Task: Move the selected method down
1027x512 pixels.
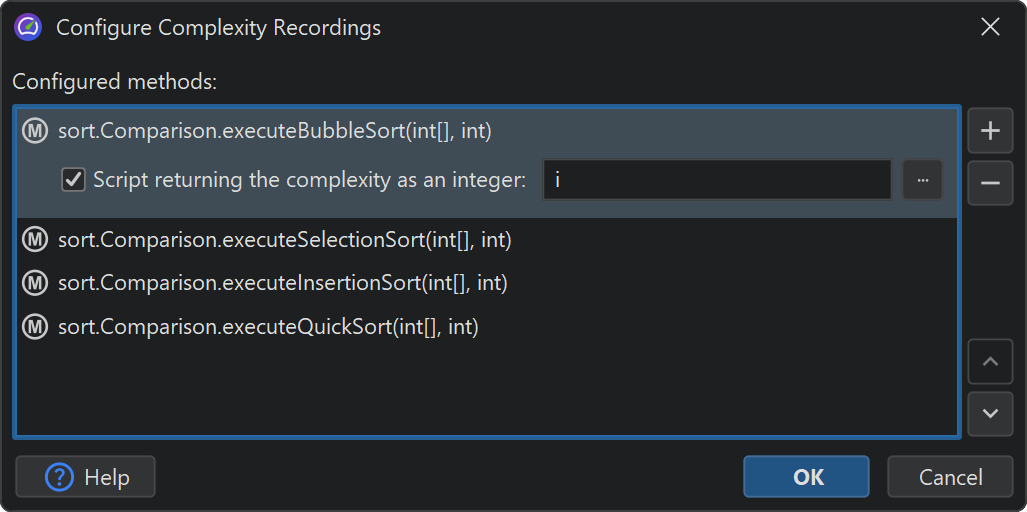Action: (990, 413)
